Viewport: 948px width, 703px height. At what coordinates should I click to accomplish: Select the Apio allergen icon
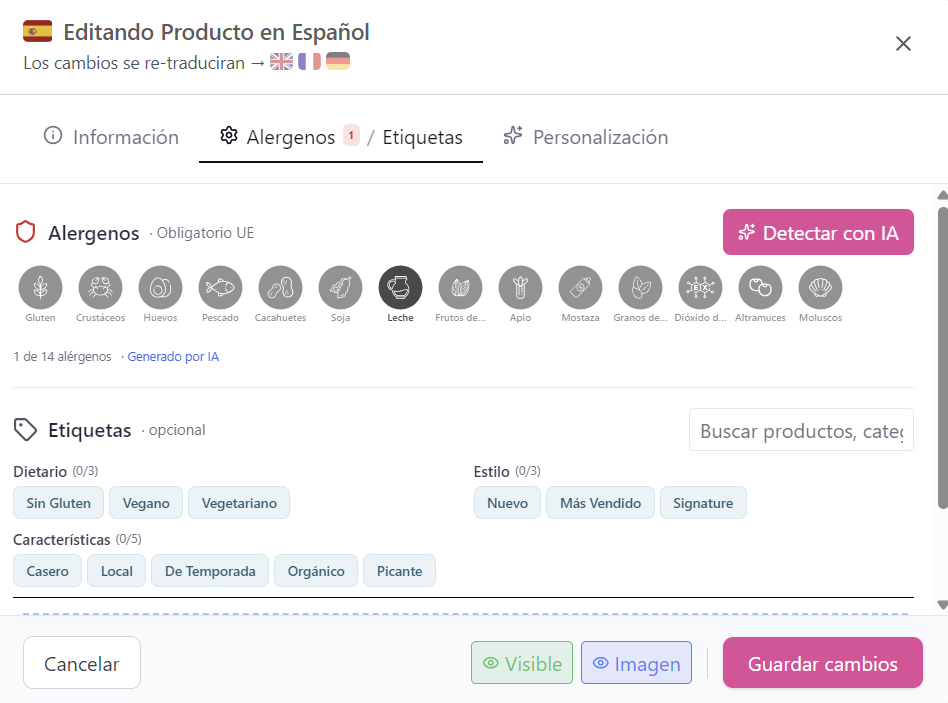point(520,287)
